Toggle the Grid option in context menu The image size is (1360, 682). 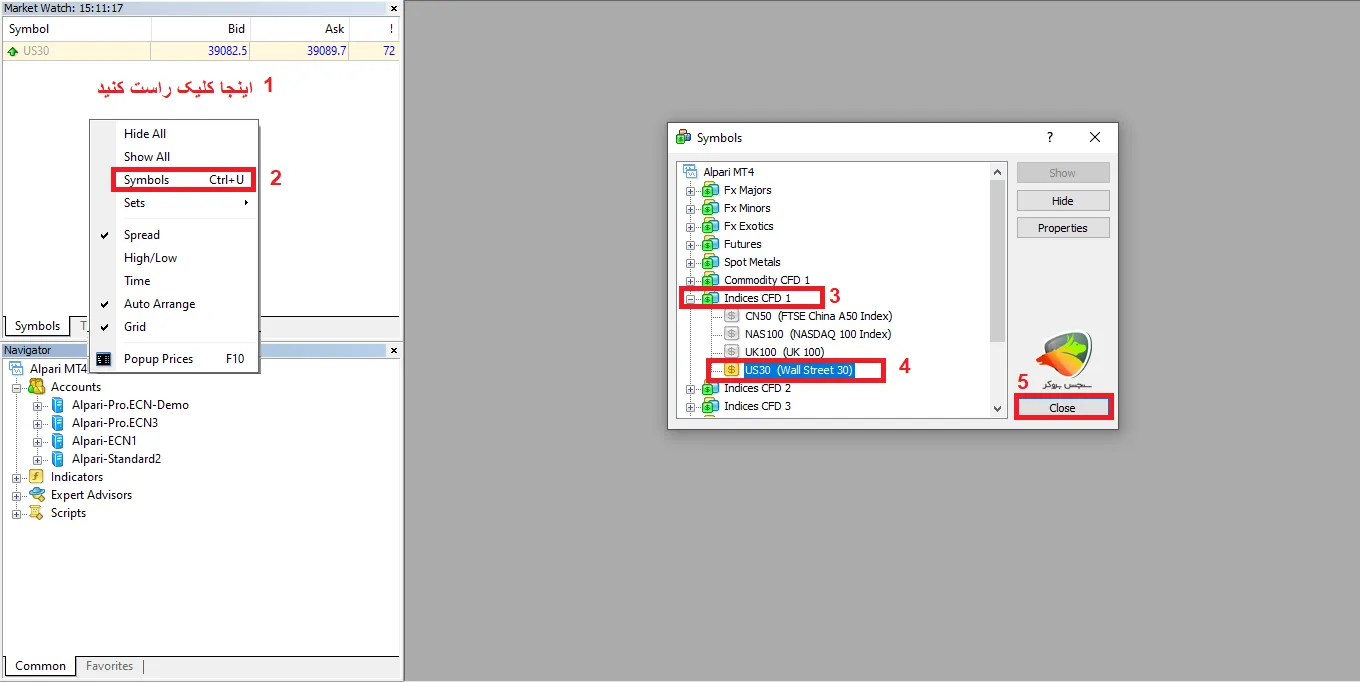[135, 327]
